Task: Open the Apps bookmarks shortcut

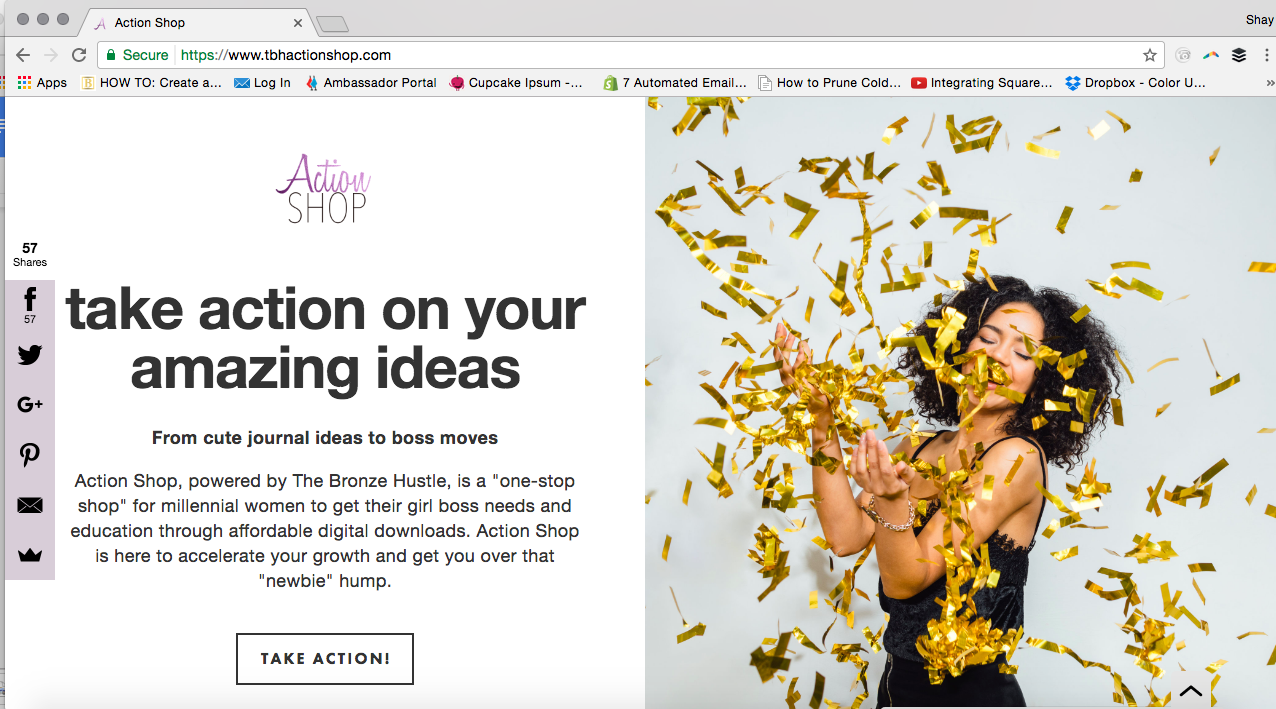Action: coord(42,83)
